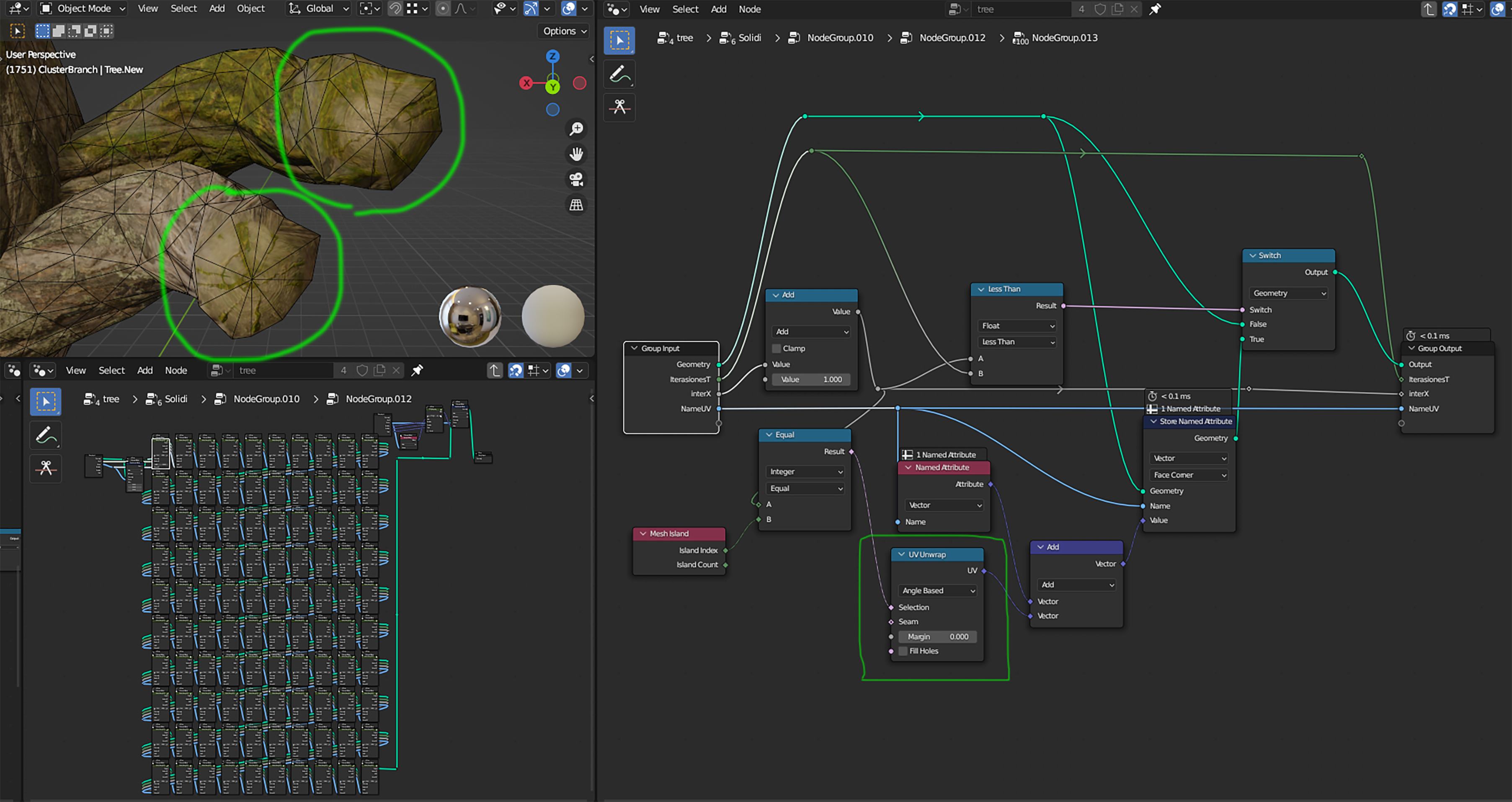1512x802 pixels.
Task: Toggle pin icon in bottom-left node editor header
Action: pos(417,370)
